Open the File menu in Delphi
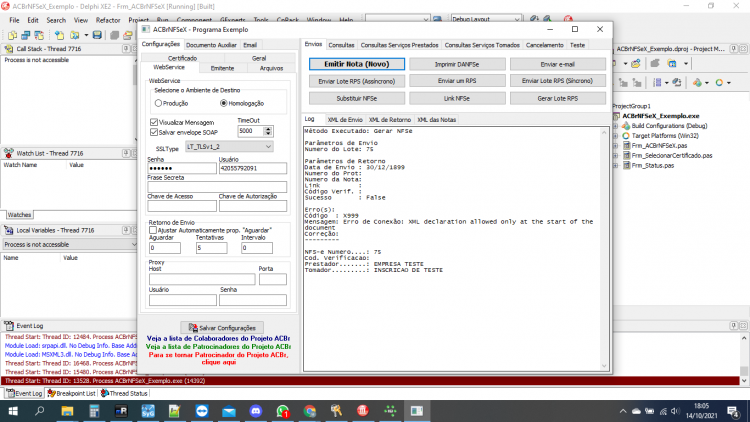 pos(14,20)
